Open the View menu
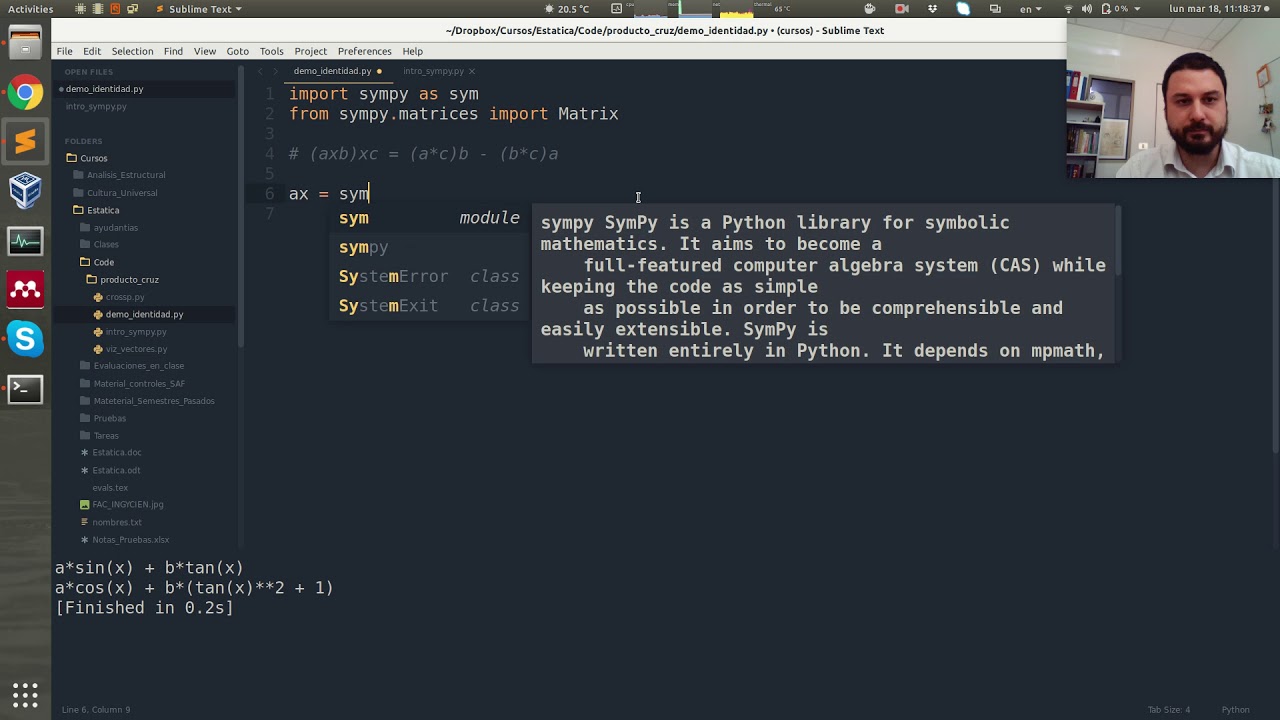Viewport: 1280px width, 720px height. (x=205, y=51)
